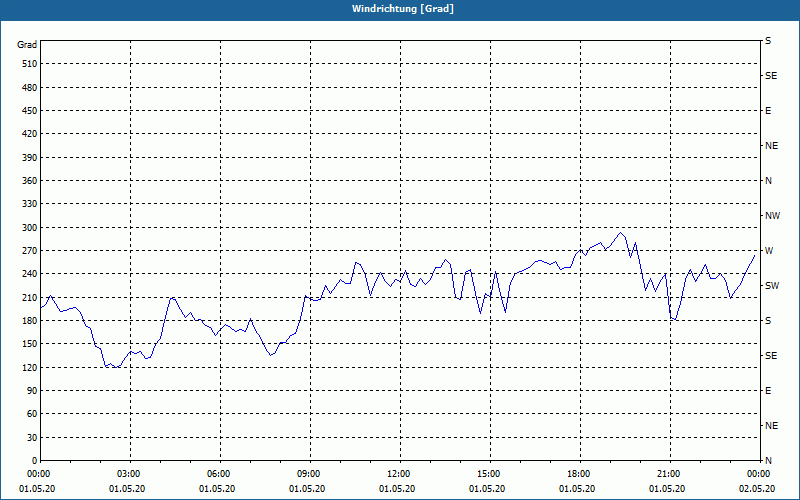The image size is (800, 500).
Task: Click the 270 degree axis label
Action: point(30,251)
